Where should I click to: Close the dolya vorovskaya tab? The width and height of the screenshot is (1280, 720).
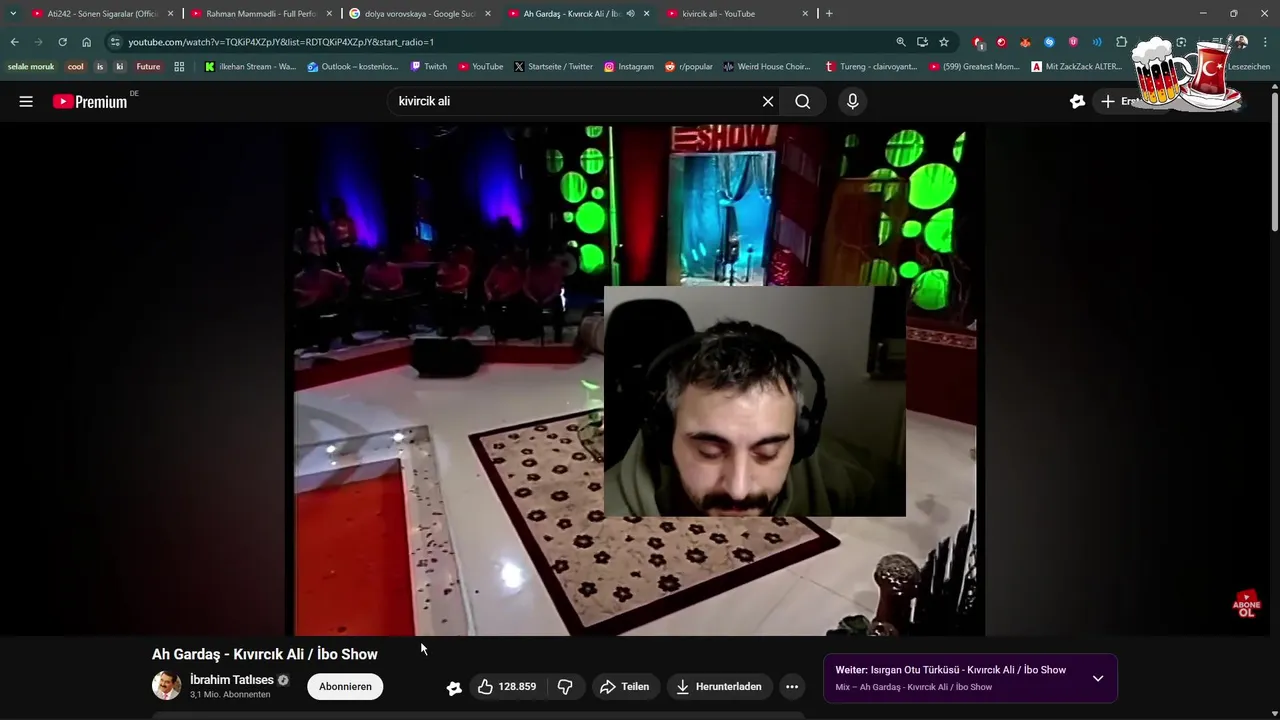[x=488, y=14]
